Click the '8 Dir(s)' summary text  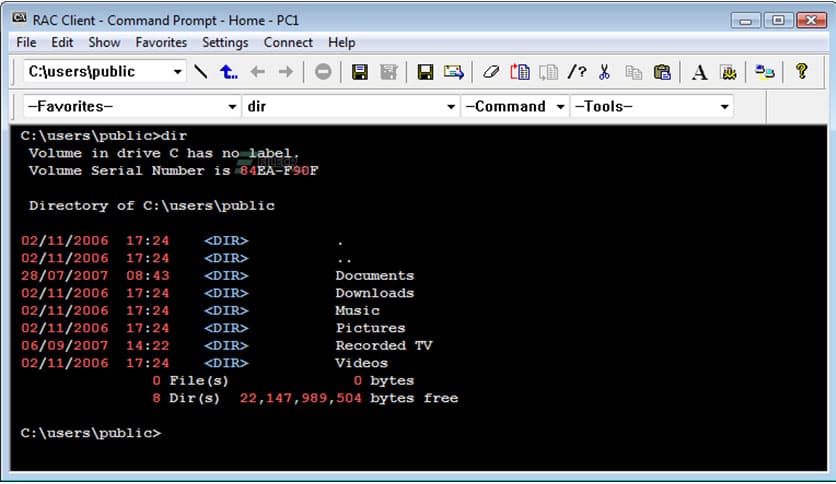point(186,398)
